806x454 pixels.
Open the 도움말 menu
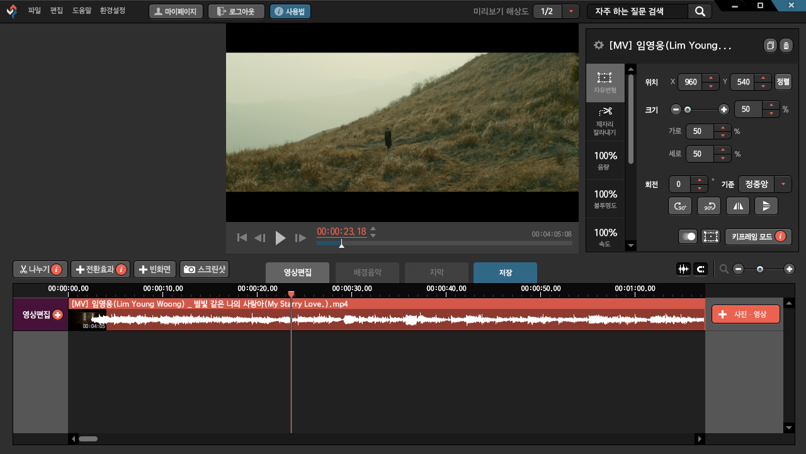(82, 11)
